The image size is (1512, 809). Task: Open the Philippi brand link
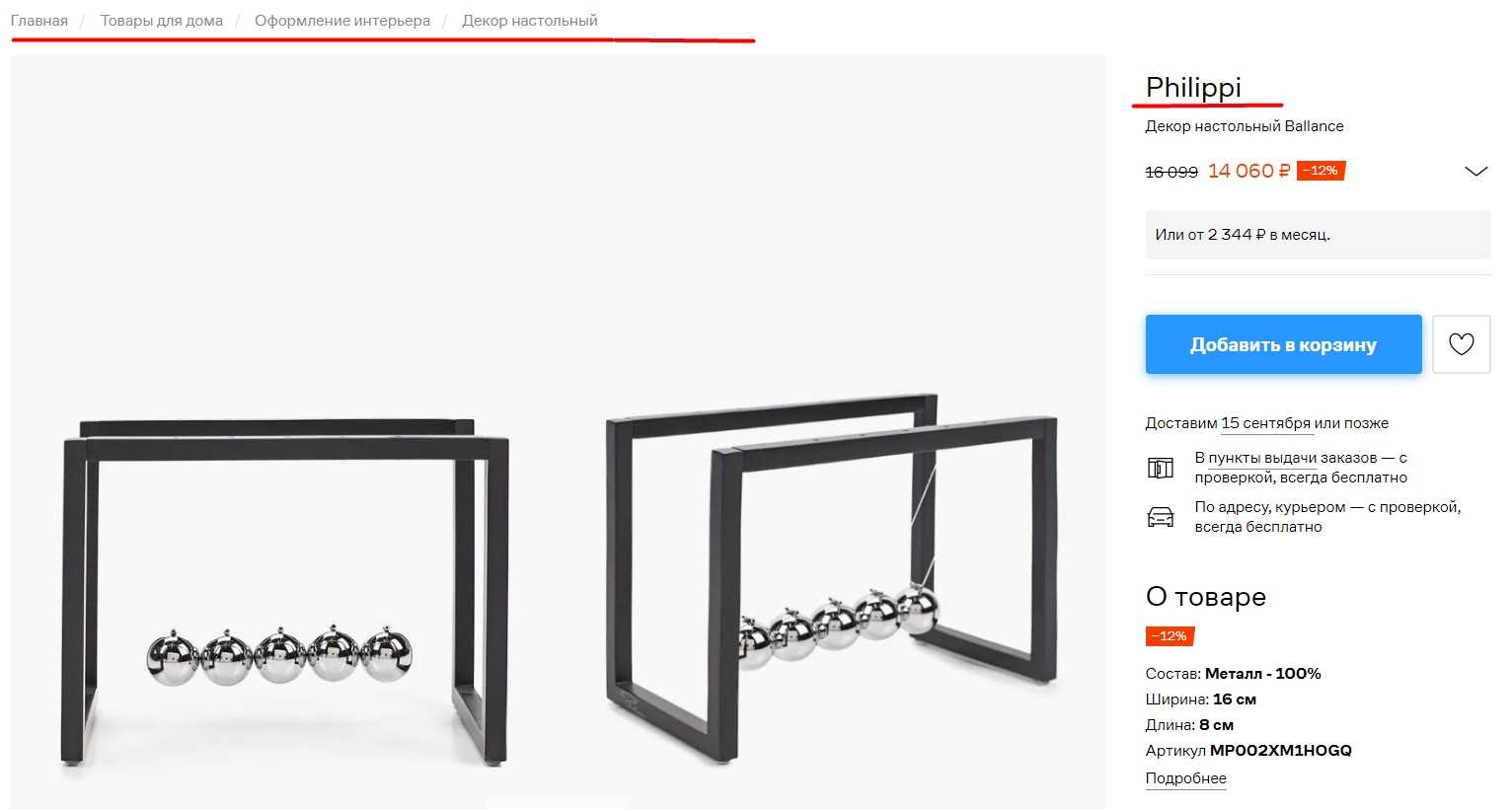click(x=1193, y=88)
